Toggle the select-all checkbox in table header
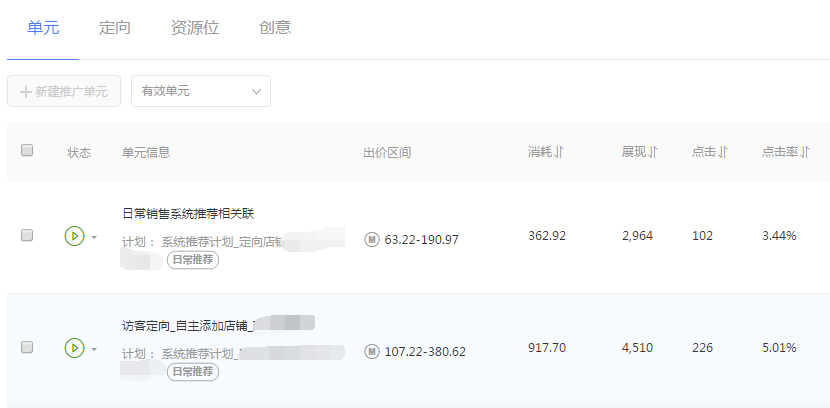Viewport: 830px width, 408px height. (27, 150)
